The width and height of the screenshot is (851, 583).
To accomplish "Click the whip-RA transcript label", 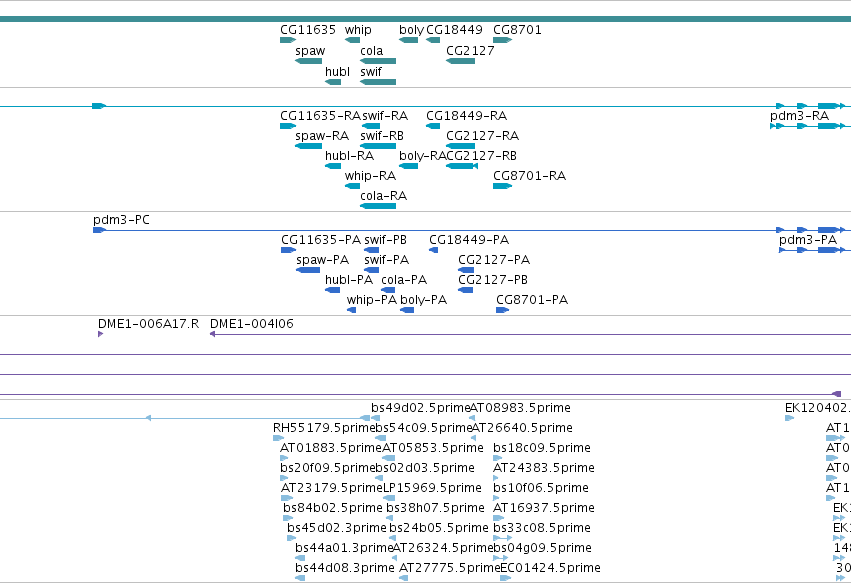I will pos(371,176).
